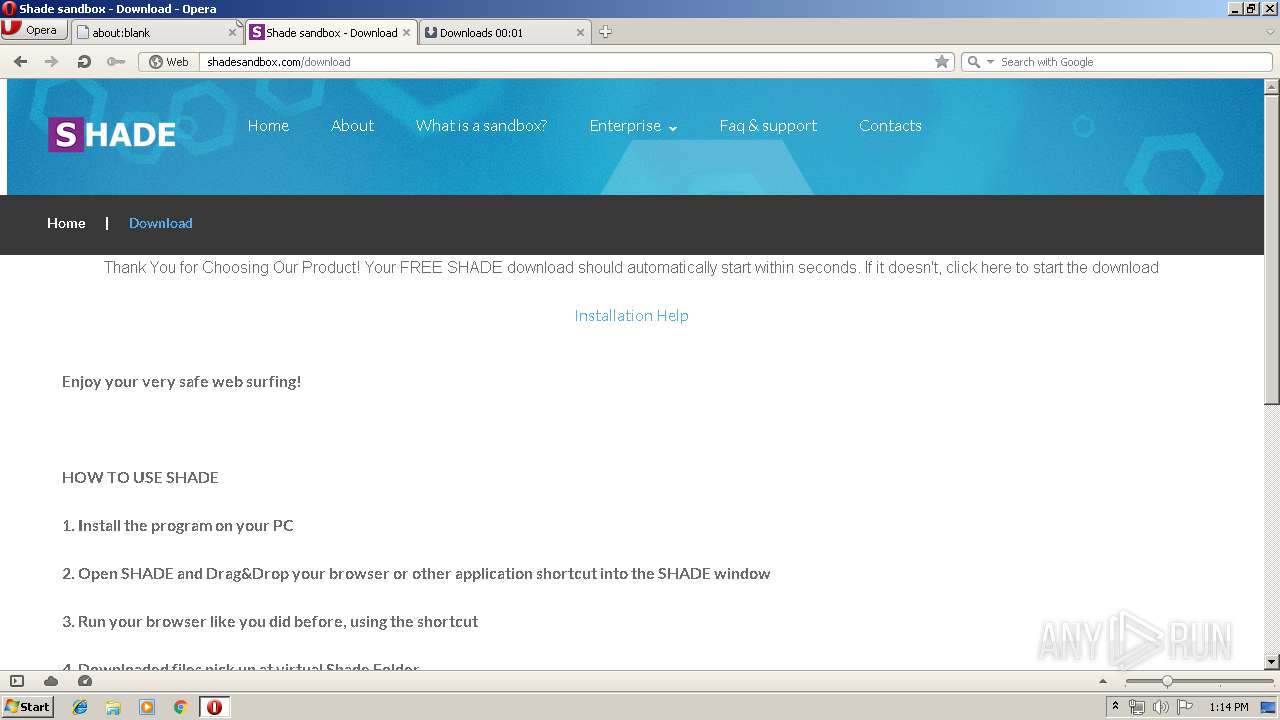Select step 3 'Run your browser' text

click(x=270, y=622)
